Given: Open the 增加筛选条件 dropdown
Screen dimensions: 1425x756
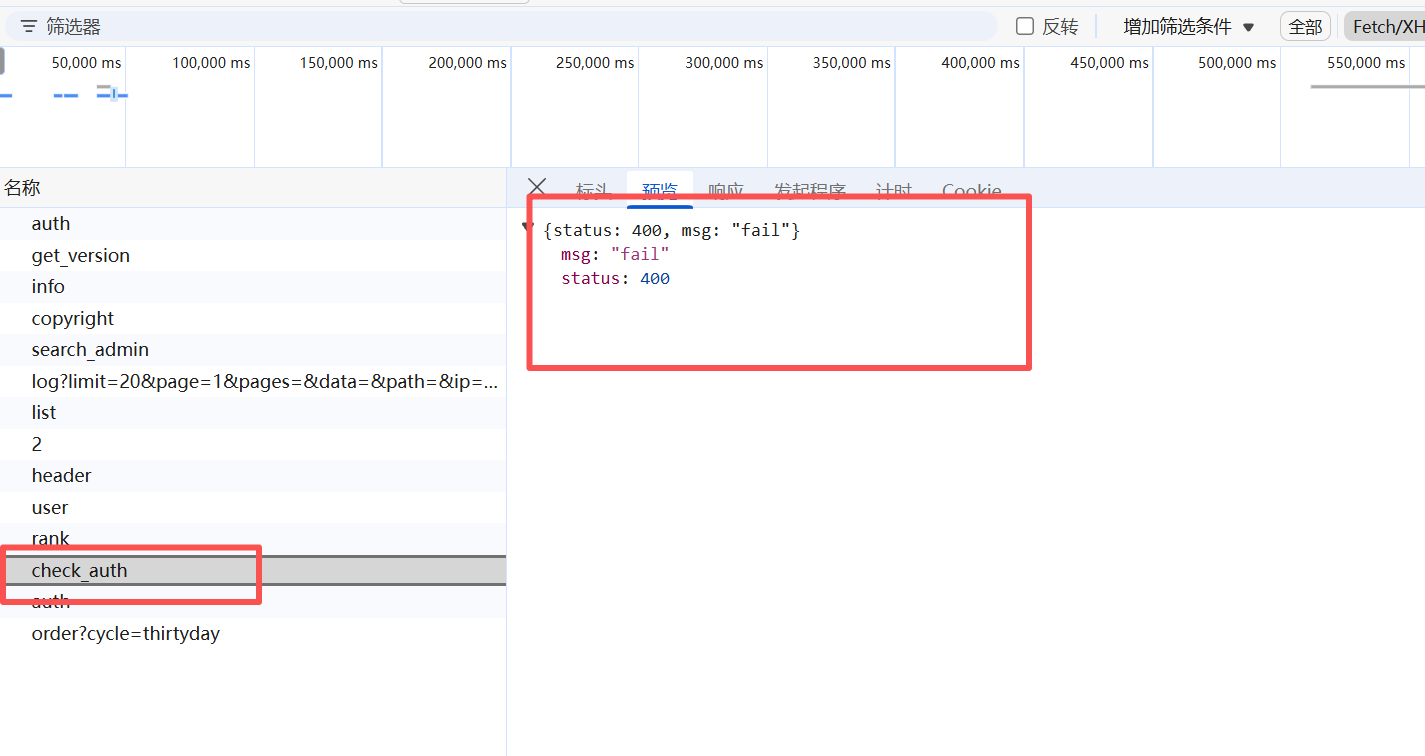Looking at the screenshot, I should coord(1188,27).
